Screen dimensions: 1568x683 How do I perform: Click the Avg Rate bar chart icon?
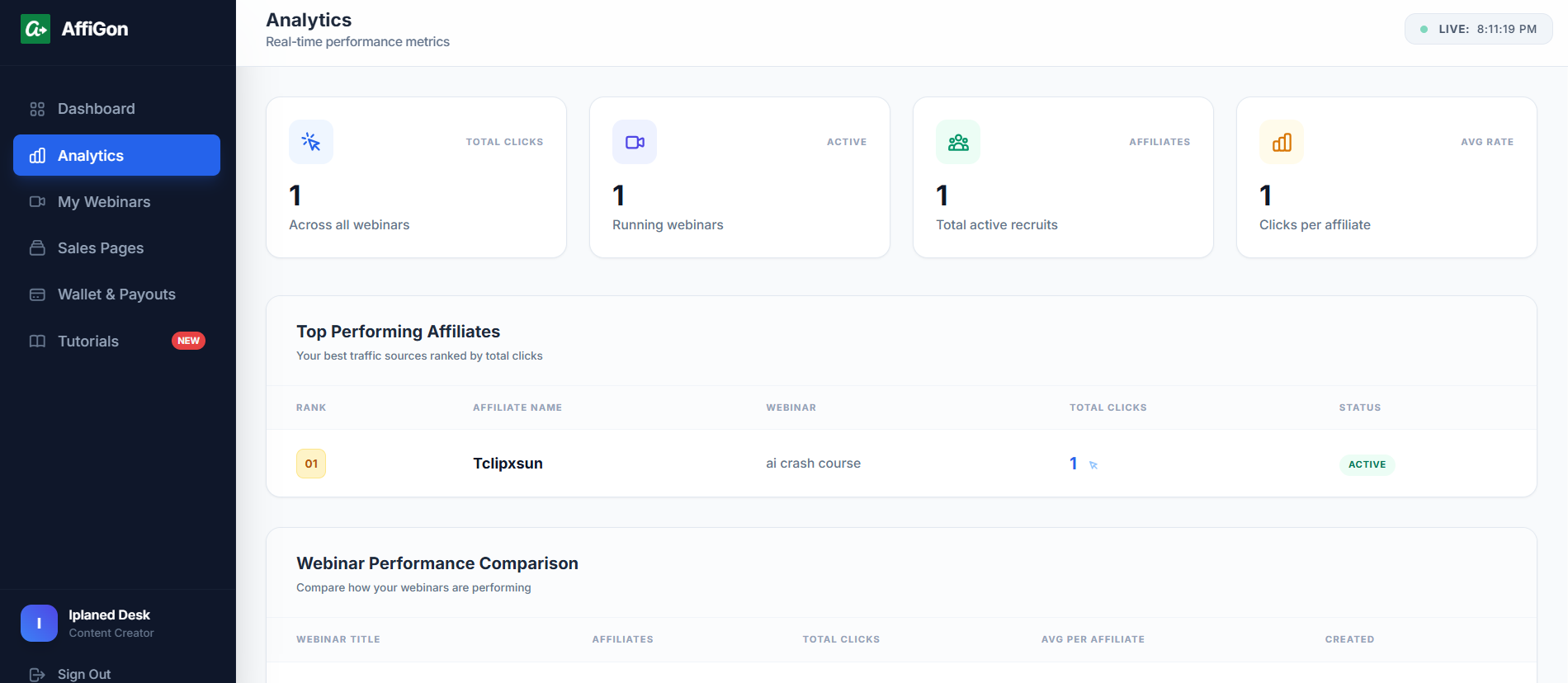coord(1282,142)
